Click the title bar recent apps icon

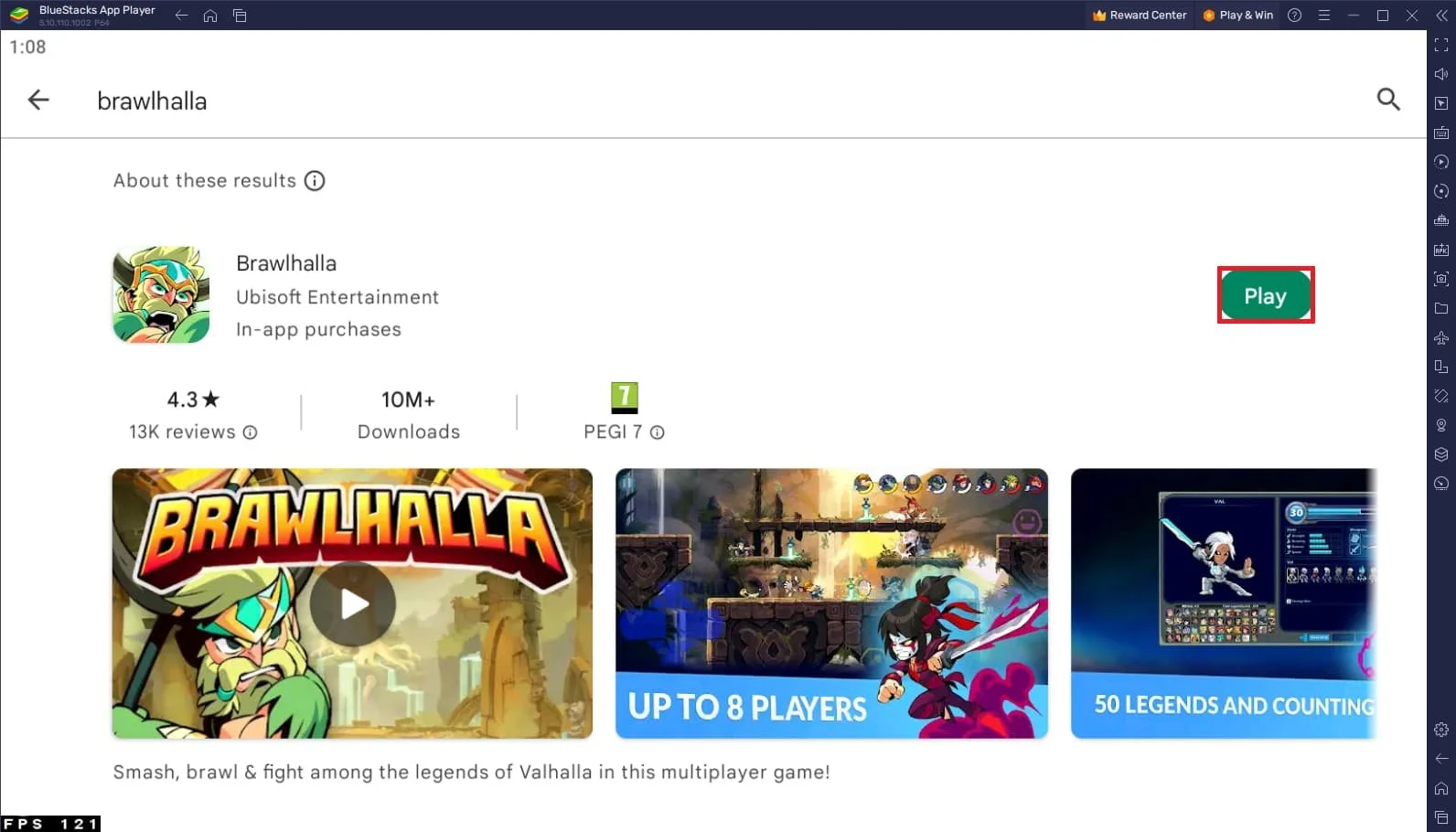[x=240, y=16]
